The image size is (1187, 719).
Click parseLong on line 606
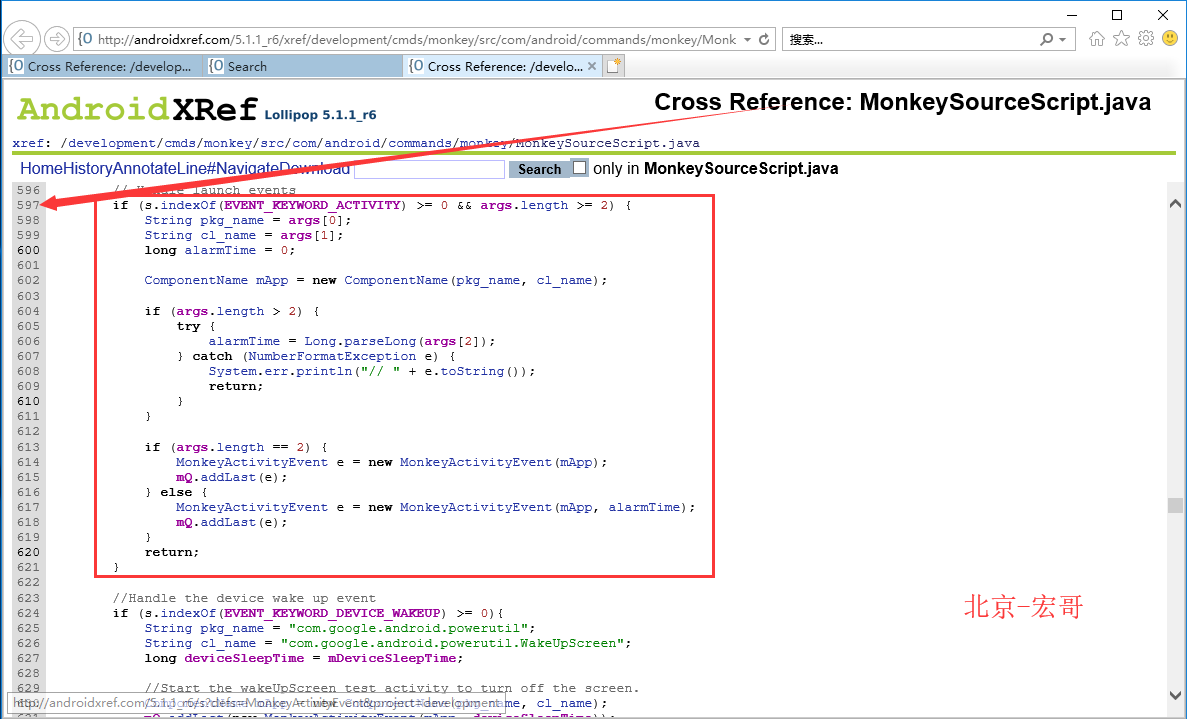coord(380,341)
